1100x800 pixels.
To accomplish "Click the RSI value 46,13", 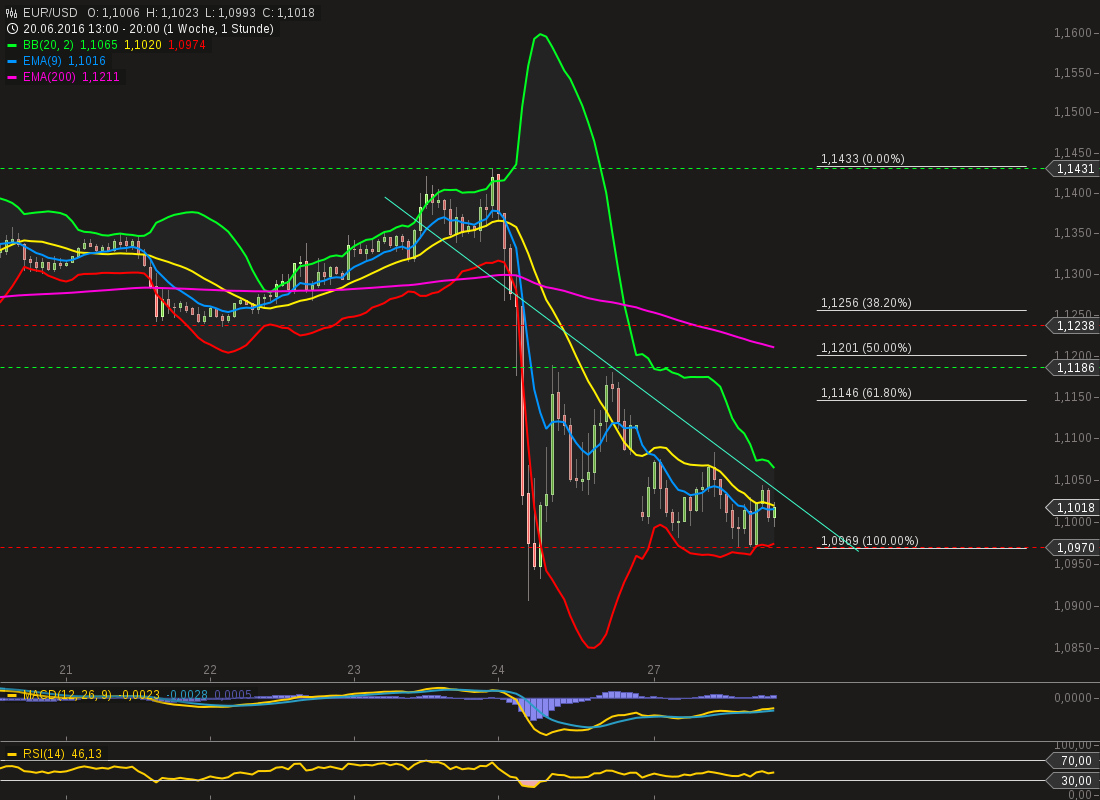I will click(x=87, y=754).
